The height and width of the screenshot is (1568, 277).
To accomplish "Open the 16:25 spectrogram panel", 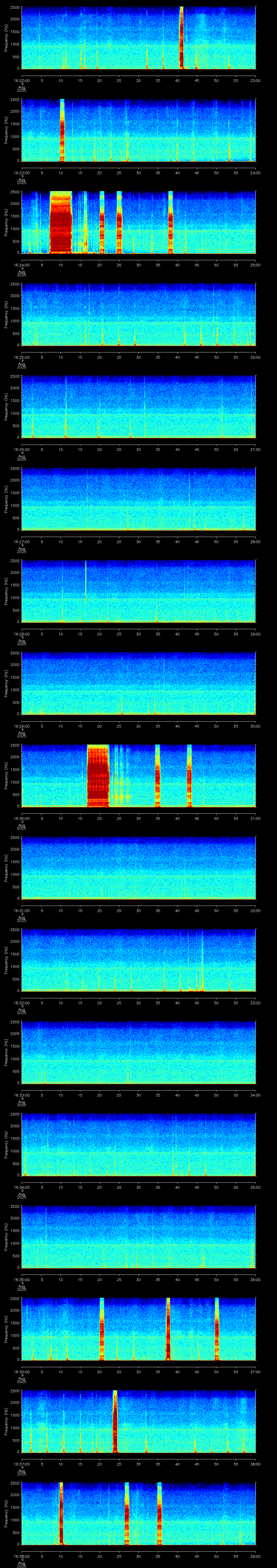I will (x=138, y=314).
